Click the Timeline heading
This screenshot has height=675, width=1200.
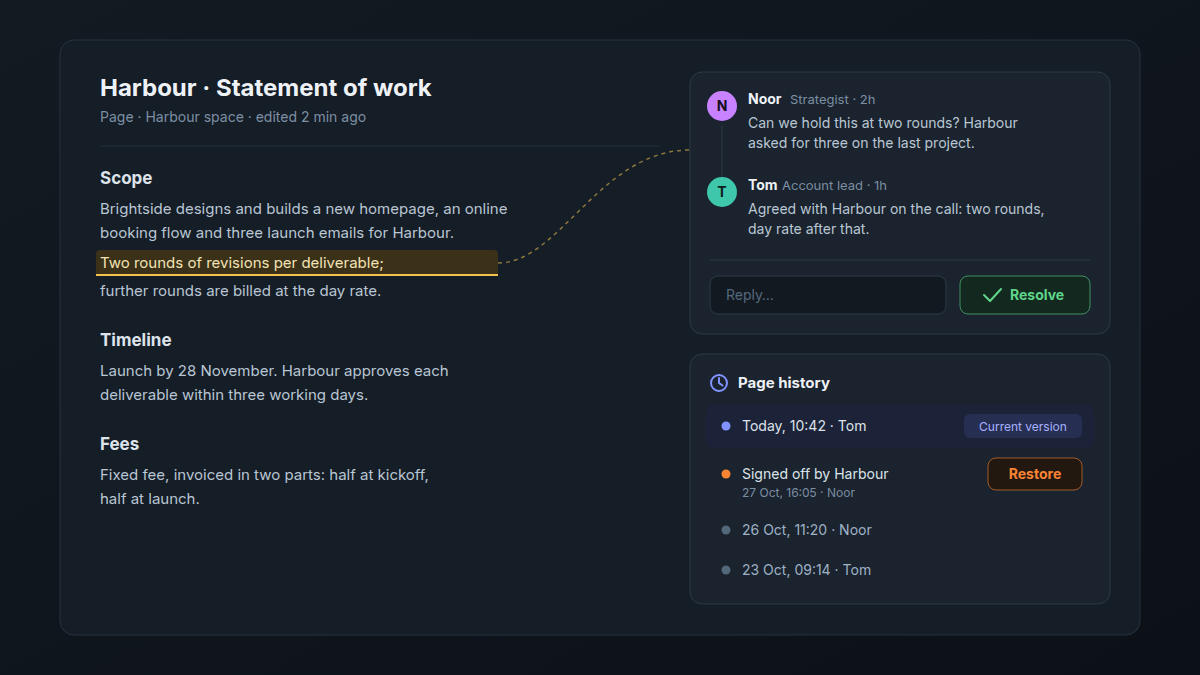pos(136,340)
